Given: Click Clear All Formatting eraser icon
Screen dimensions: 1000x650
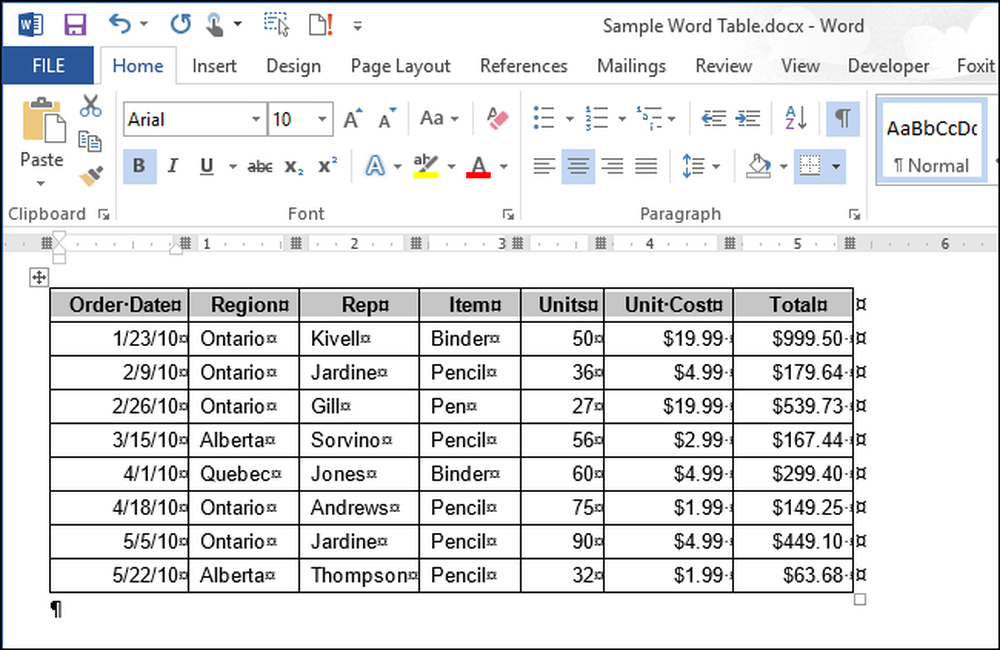Looking at the screenshot, I should (x=497, y=119).
